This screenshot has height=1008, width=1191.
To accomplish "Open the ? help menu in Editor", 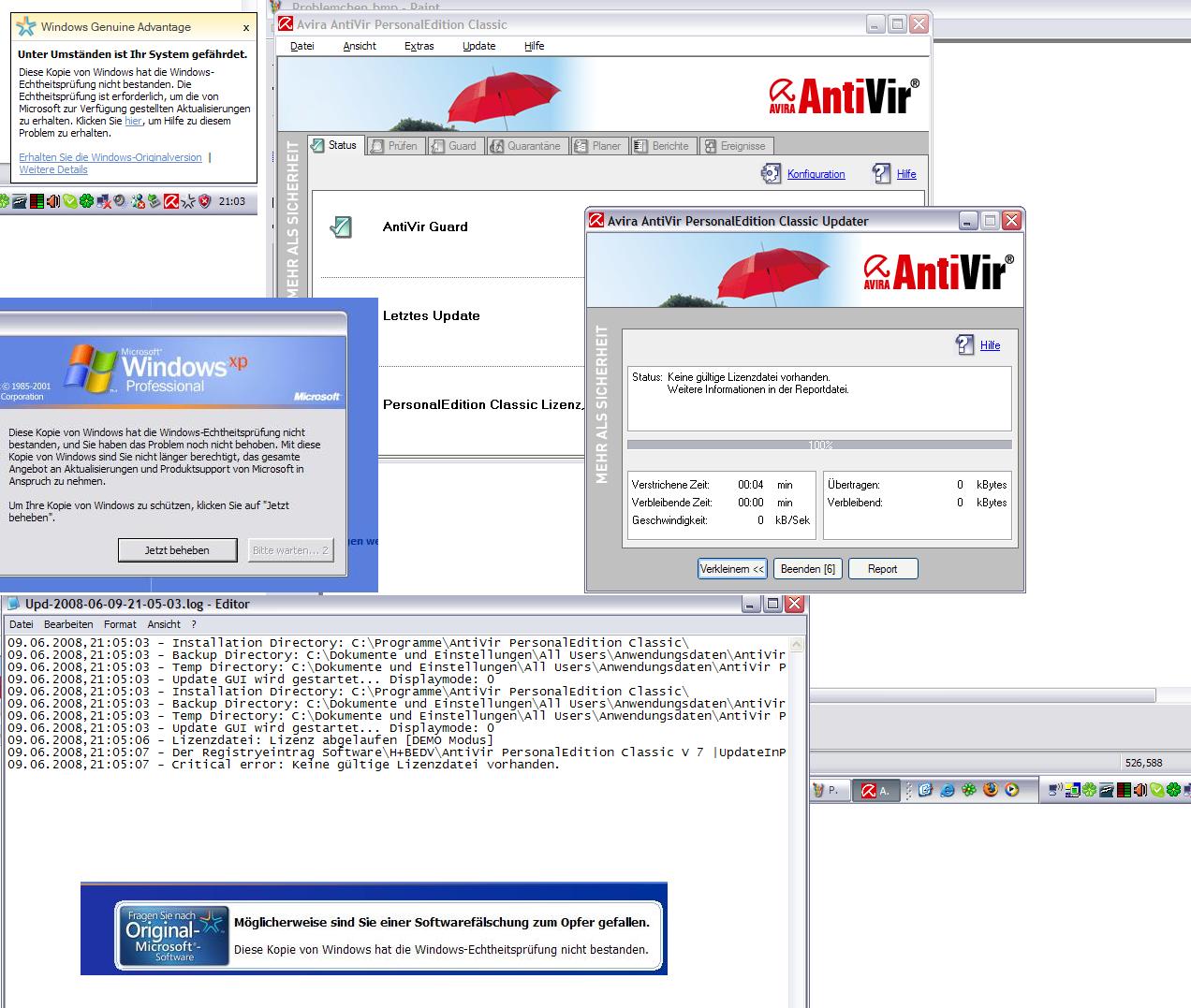I will [x=194, y=624].
